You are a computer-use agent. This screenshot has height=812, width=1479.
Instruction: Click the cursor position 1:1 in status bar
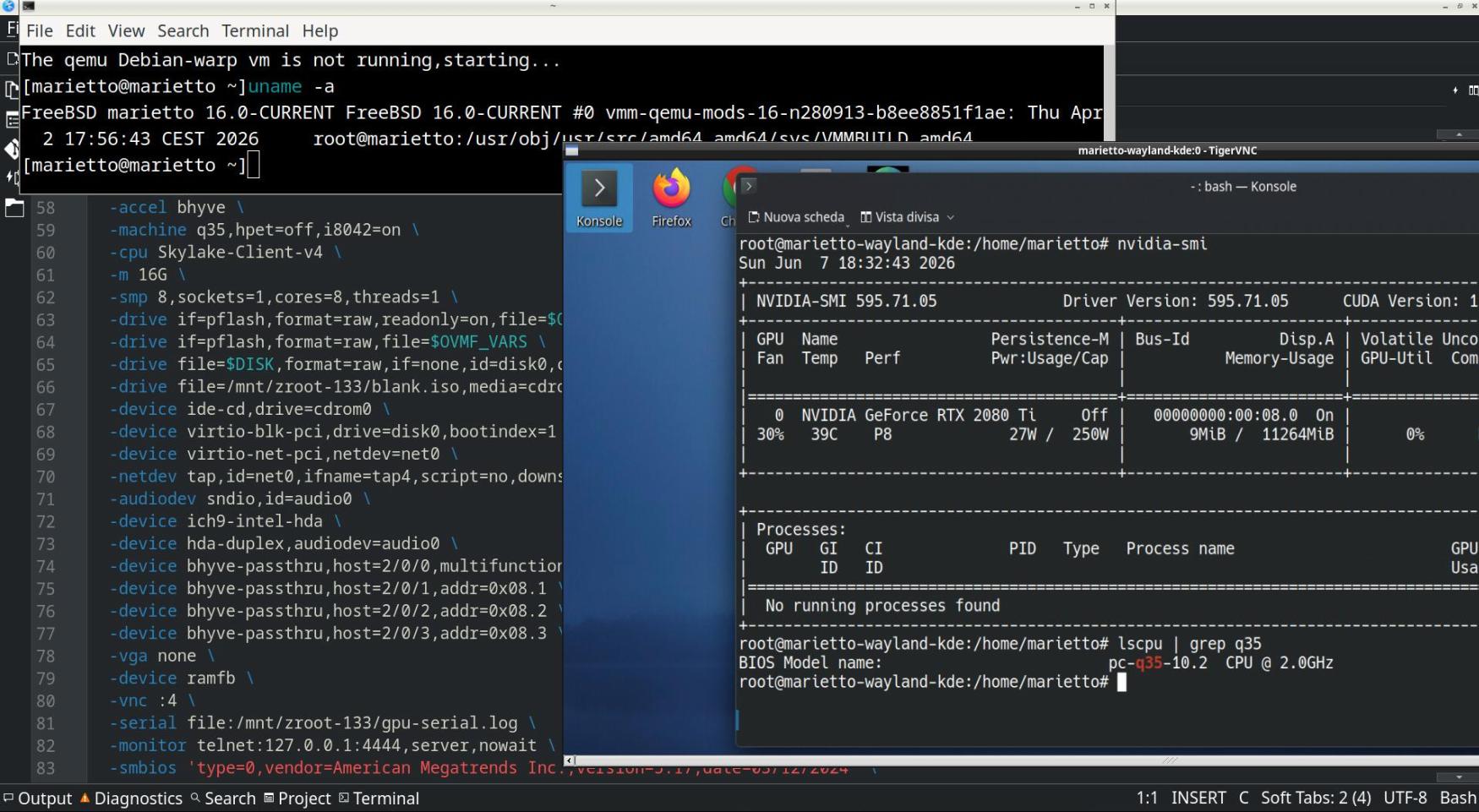(x=1147, y=798)
